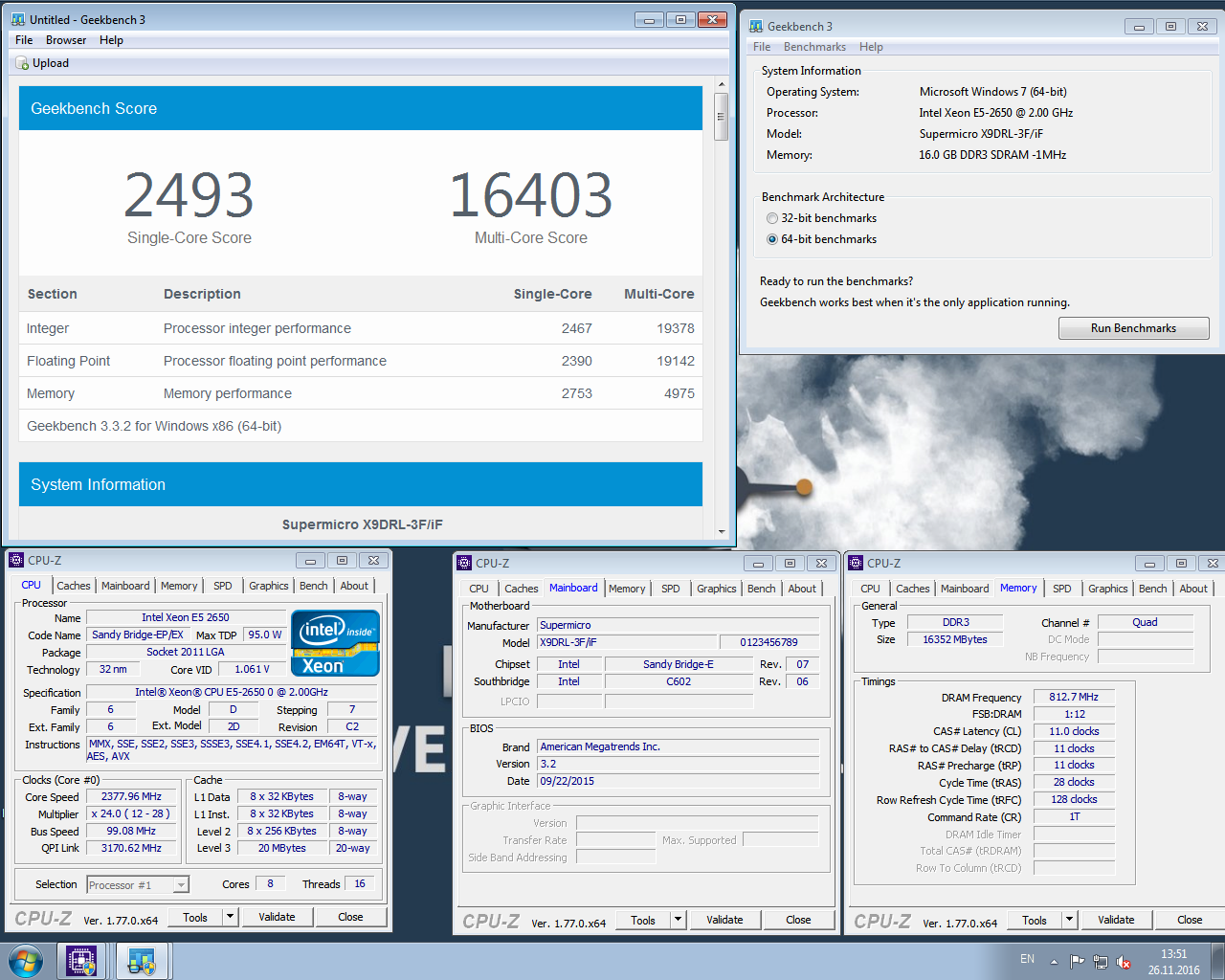Switch to Graphics tab in Memory window
The width and height of the screenshot is (1225, 980).
click(x=1107, y=589)
